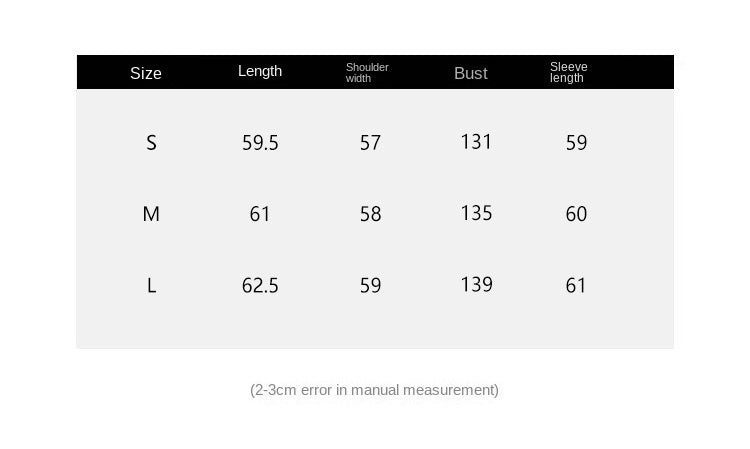Click shoulder width value 57
The width and height of the screenshot is (750, 449).
pyautogui.click(x=370, y=143)
